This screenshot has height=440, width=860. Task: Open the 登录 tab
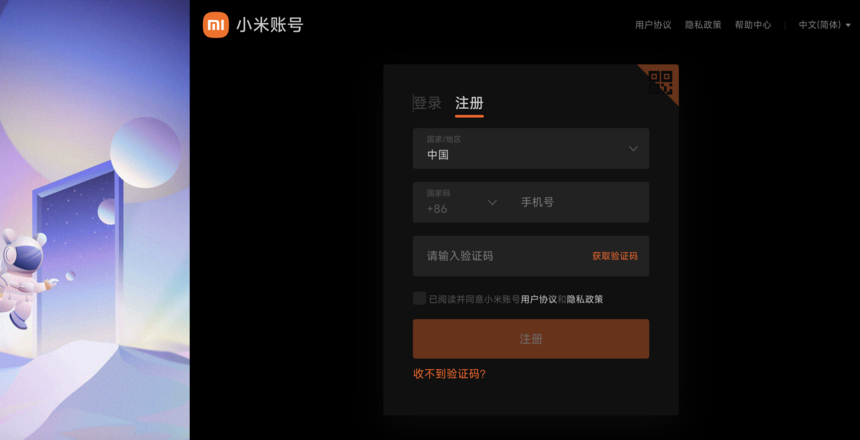(x=427, y=103)
